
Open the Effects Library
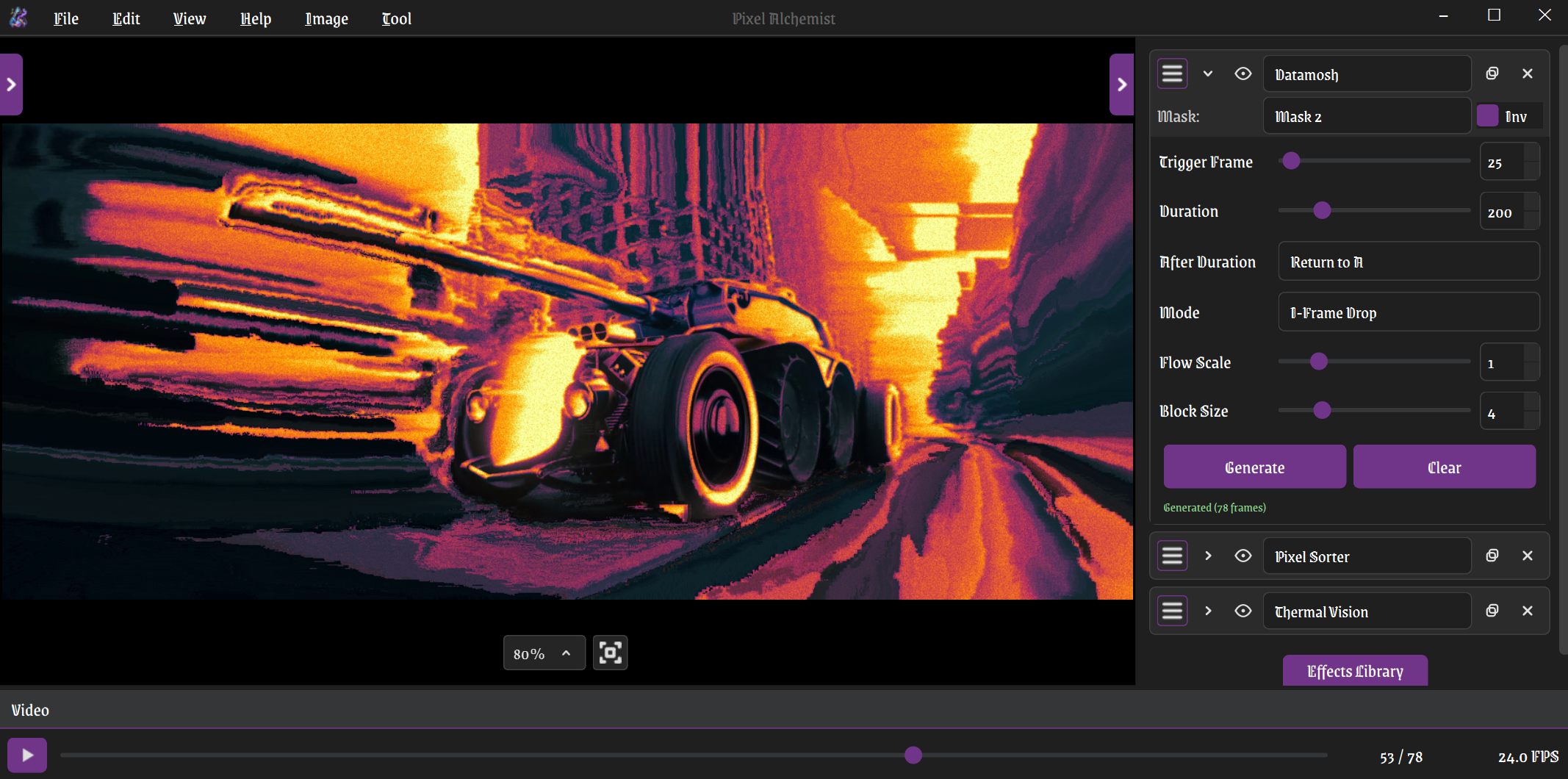click(1355, 671)
